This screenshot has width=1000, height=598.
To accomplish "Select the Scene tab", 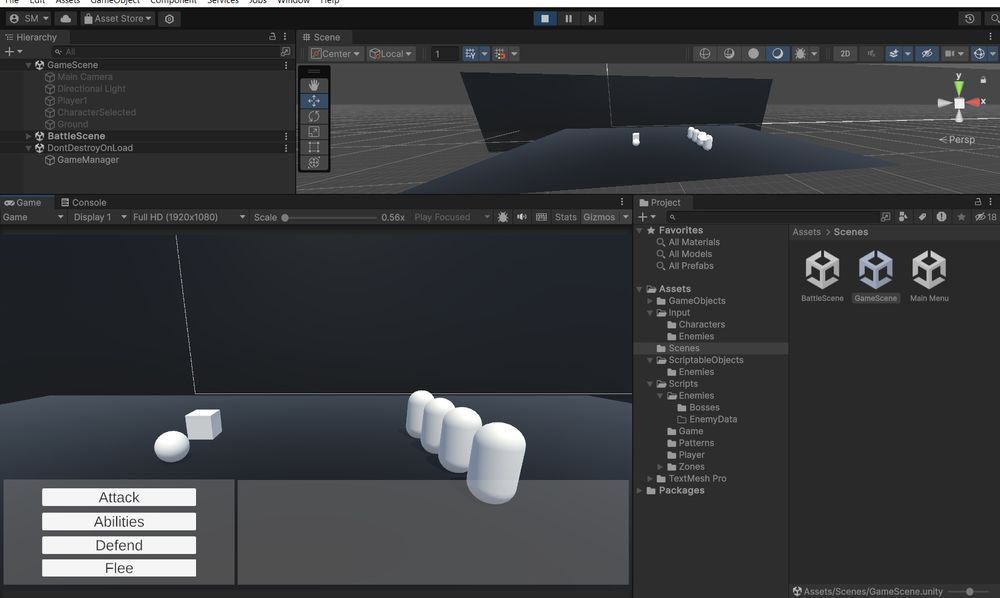I will tap(321, 37).
